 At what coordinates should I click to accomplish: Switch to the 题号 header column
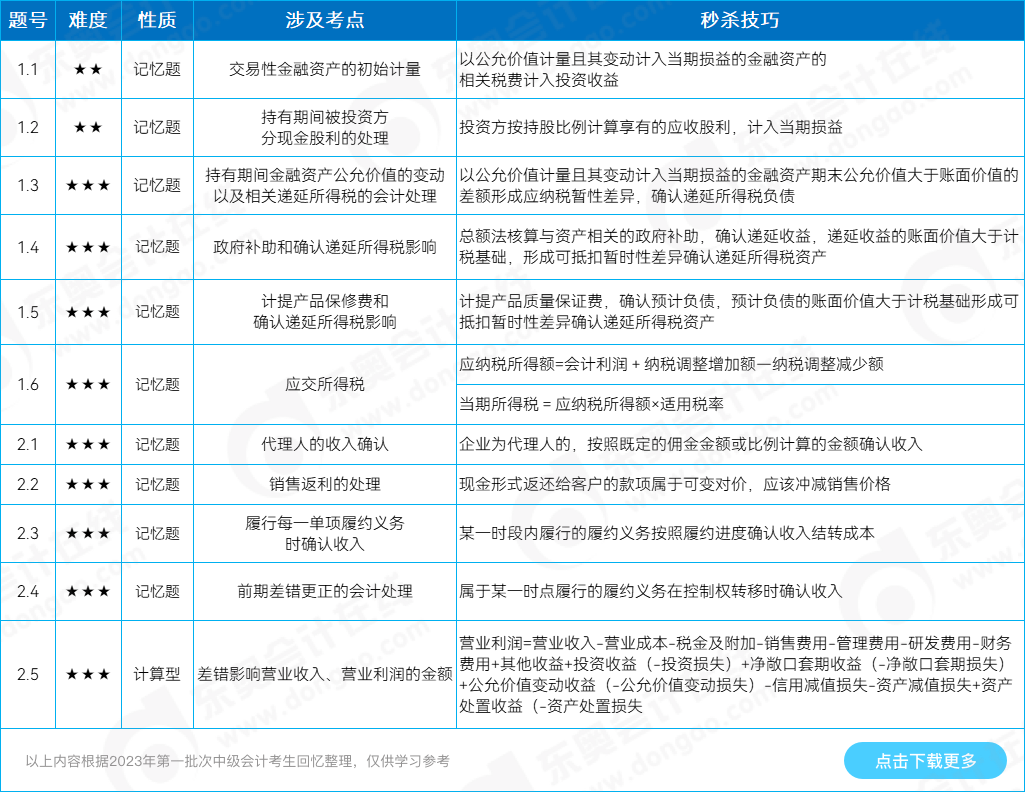29,19
